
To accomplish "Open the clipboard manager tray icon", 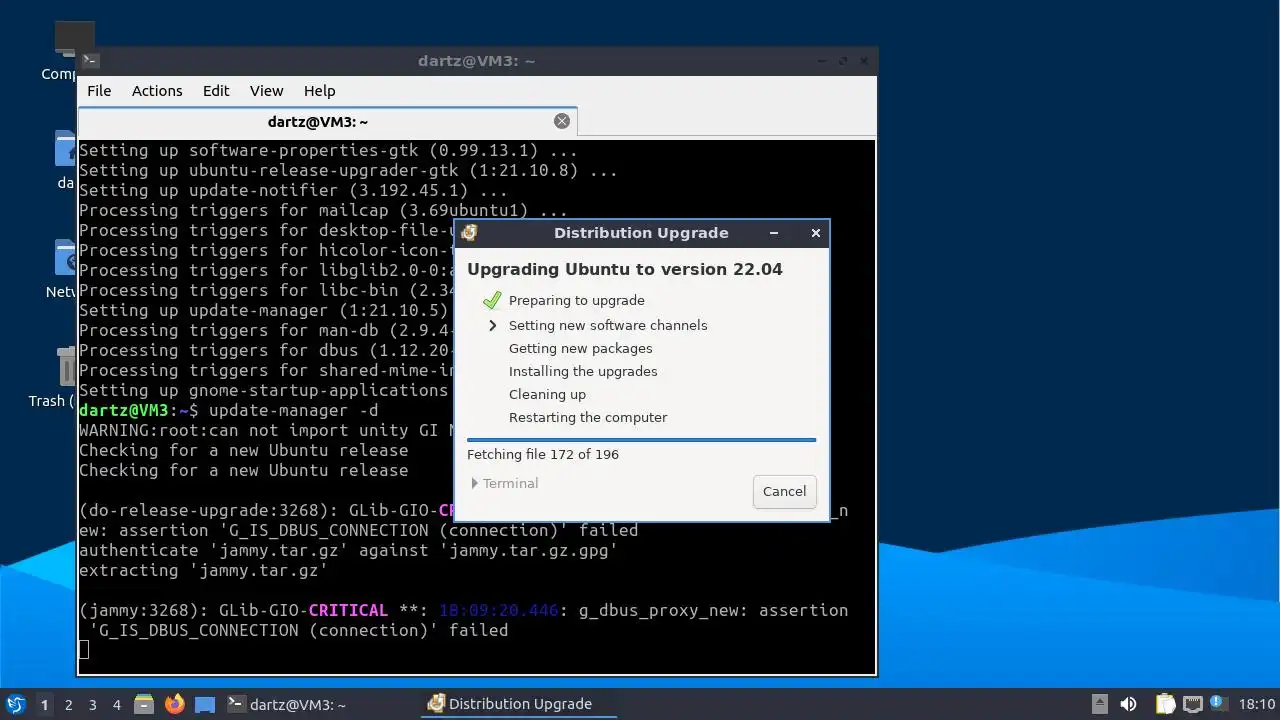I will [x=1166, y=704].
